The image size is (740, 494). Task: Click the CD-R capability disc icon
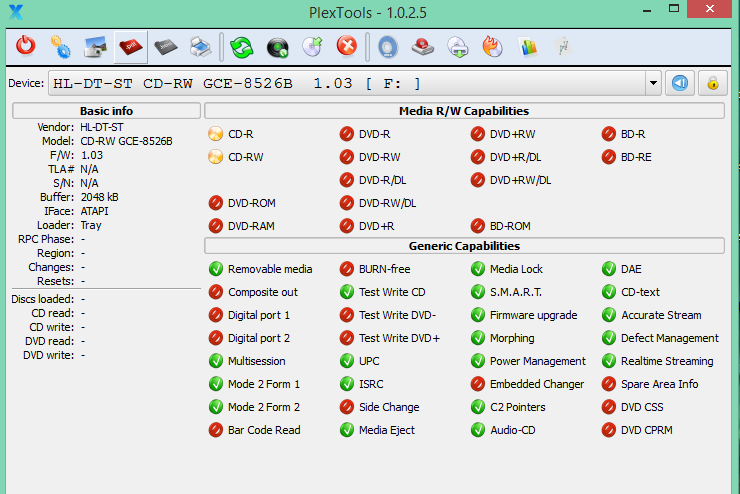216,134
